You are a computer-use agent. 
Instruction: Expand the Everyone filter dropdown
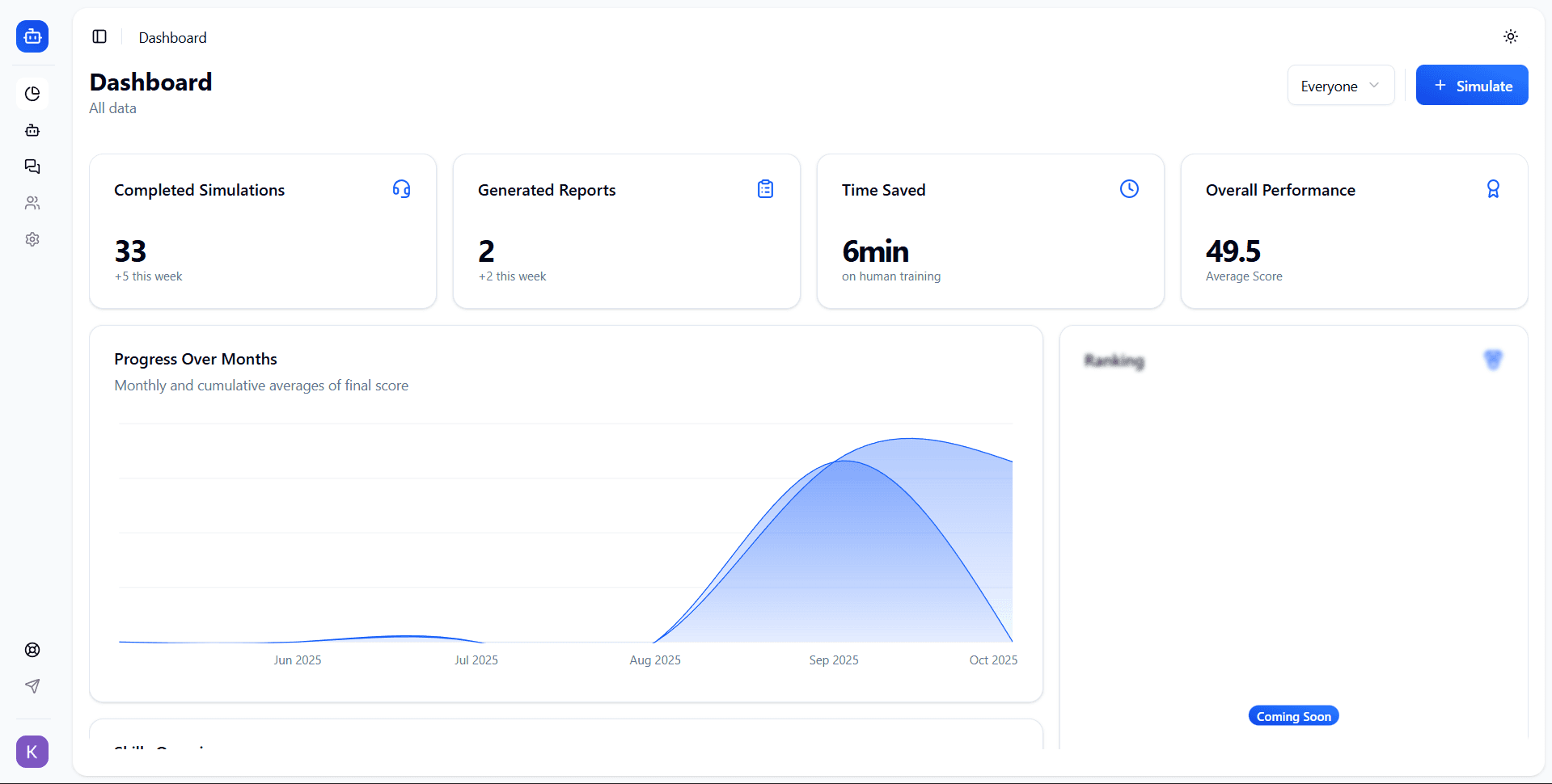1340,86
